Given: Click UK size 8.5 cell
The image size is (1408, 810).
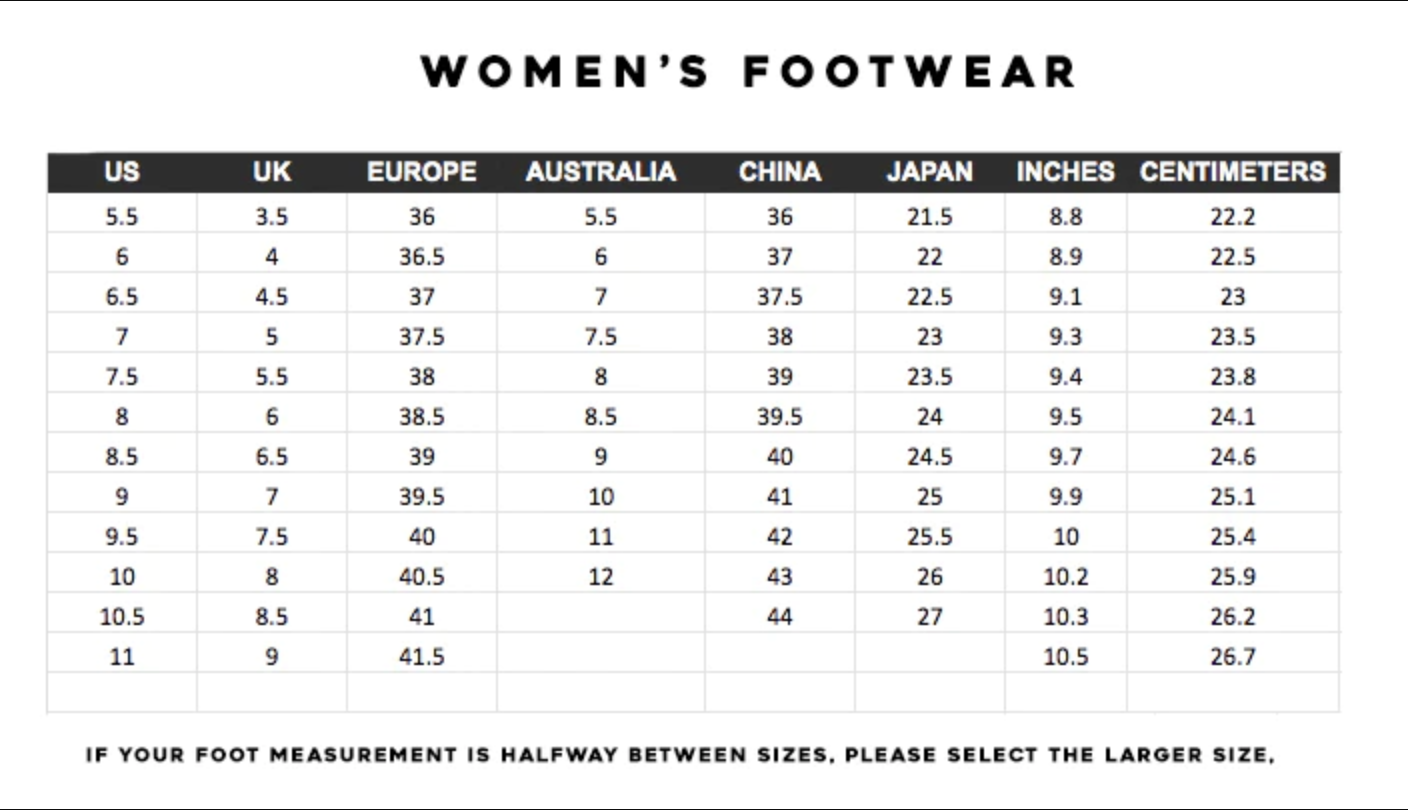Looking at the screenshot, I should [271, 617].
